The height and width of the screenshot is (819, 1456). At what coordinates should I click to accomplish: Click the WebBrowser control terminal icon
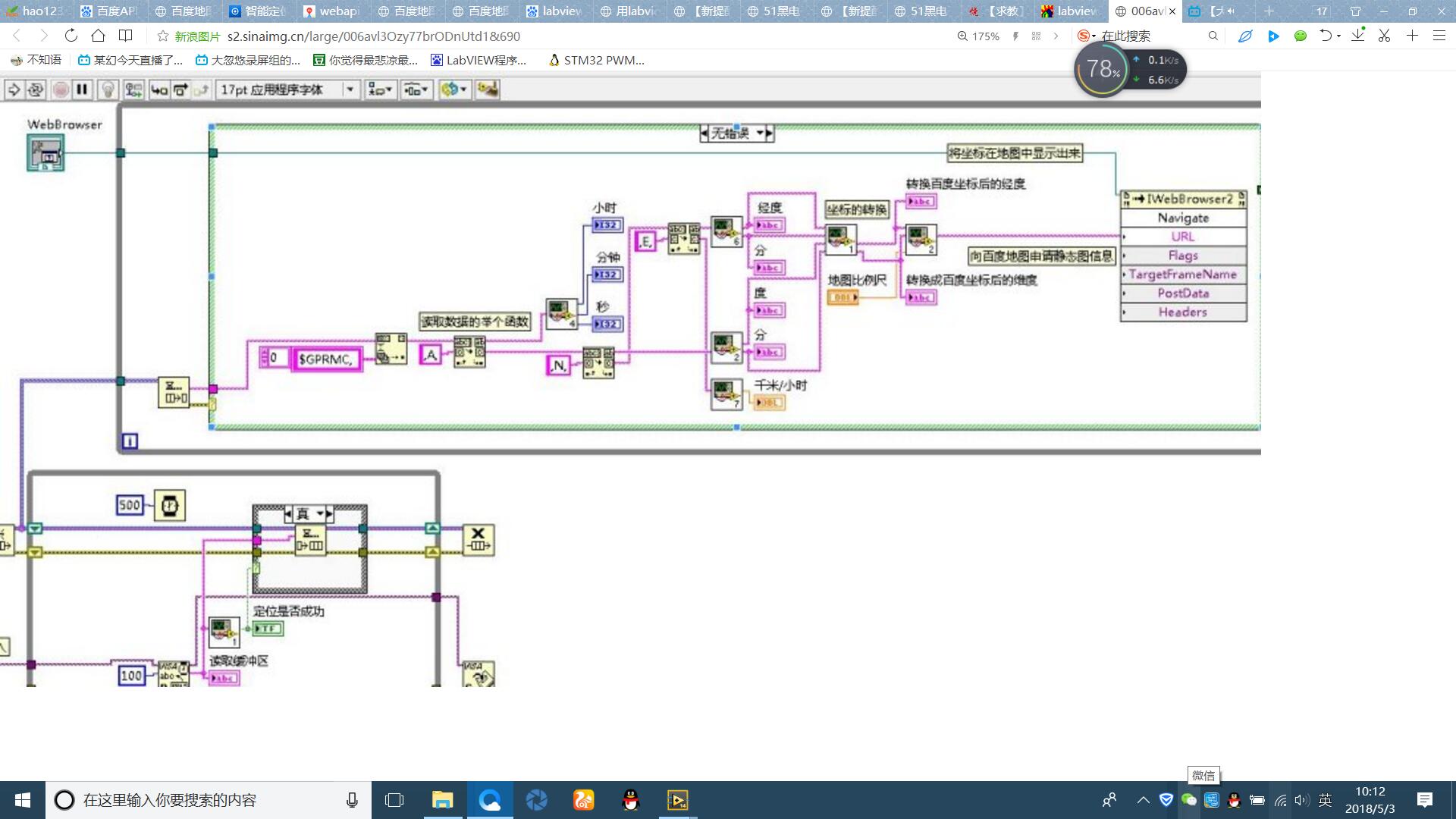(45, 153)
